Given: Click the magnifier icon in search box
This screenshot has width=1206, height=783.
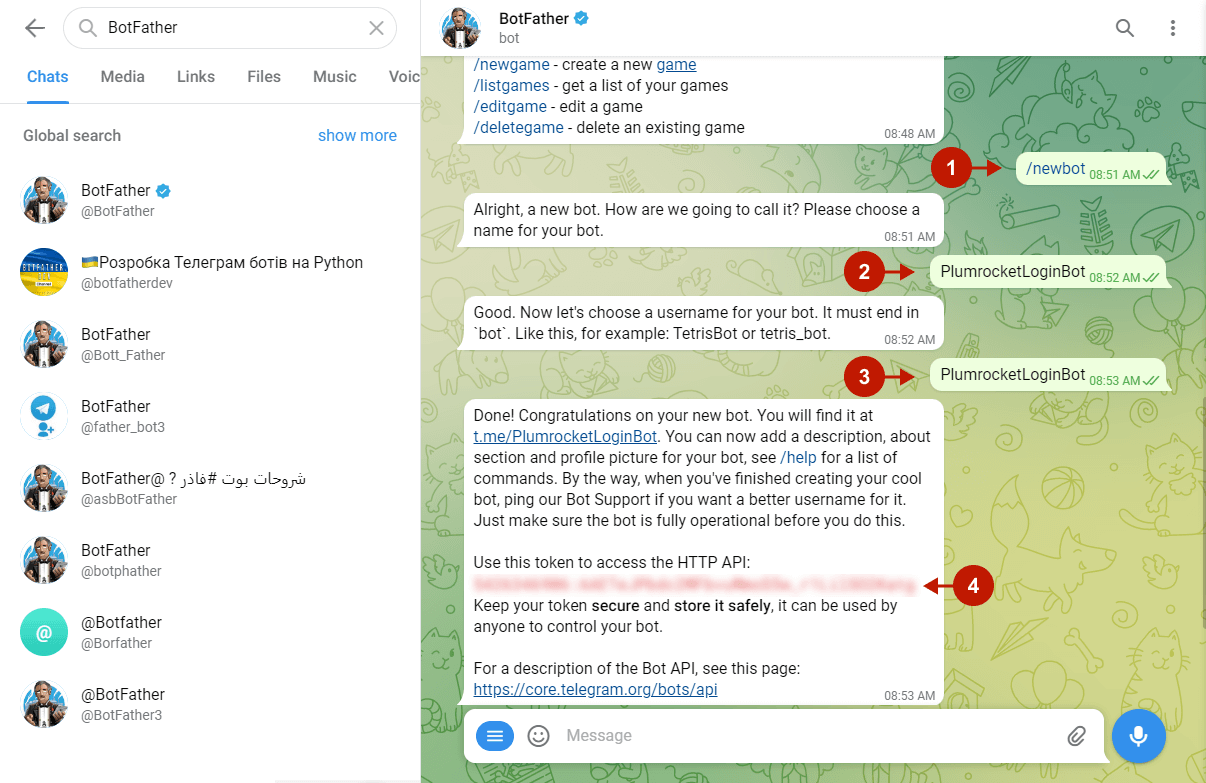Looking at the screenshot, I should (x=87, y=28).
